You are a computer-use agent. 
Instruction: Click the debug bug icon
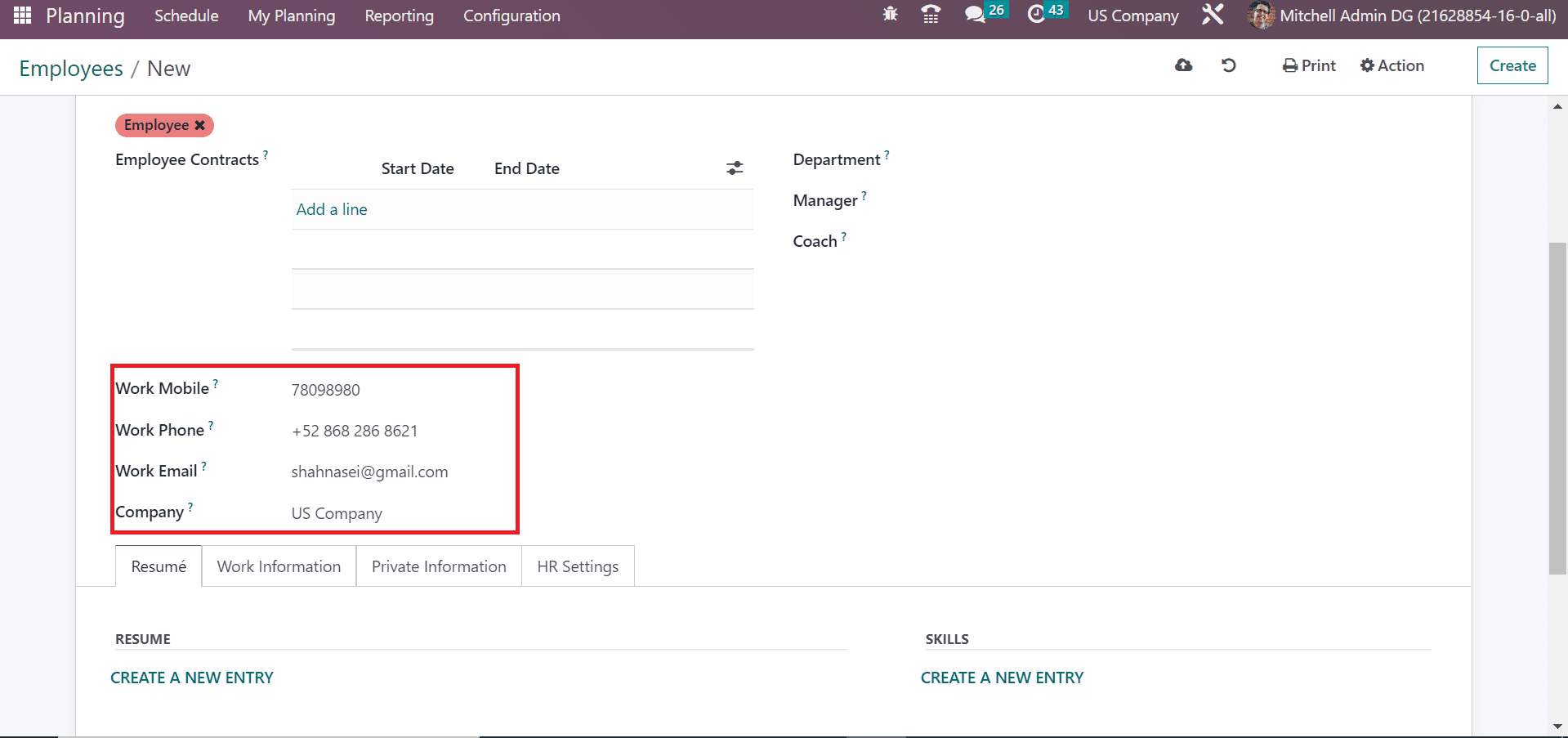[x=890, y=14]
